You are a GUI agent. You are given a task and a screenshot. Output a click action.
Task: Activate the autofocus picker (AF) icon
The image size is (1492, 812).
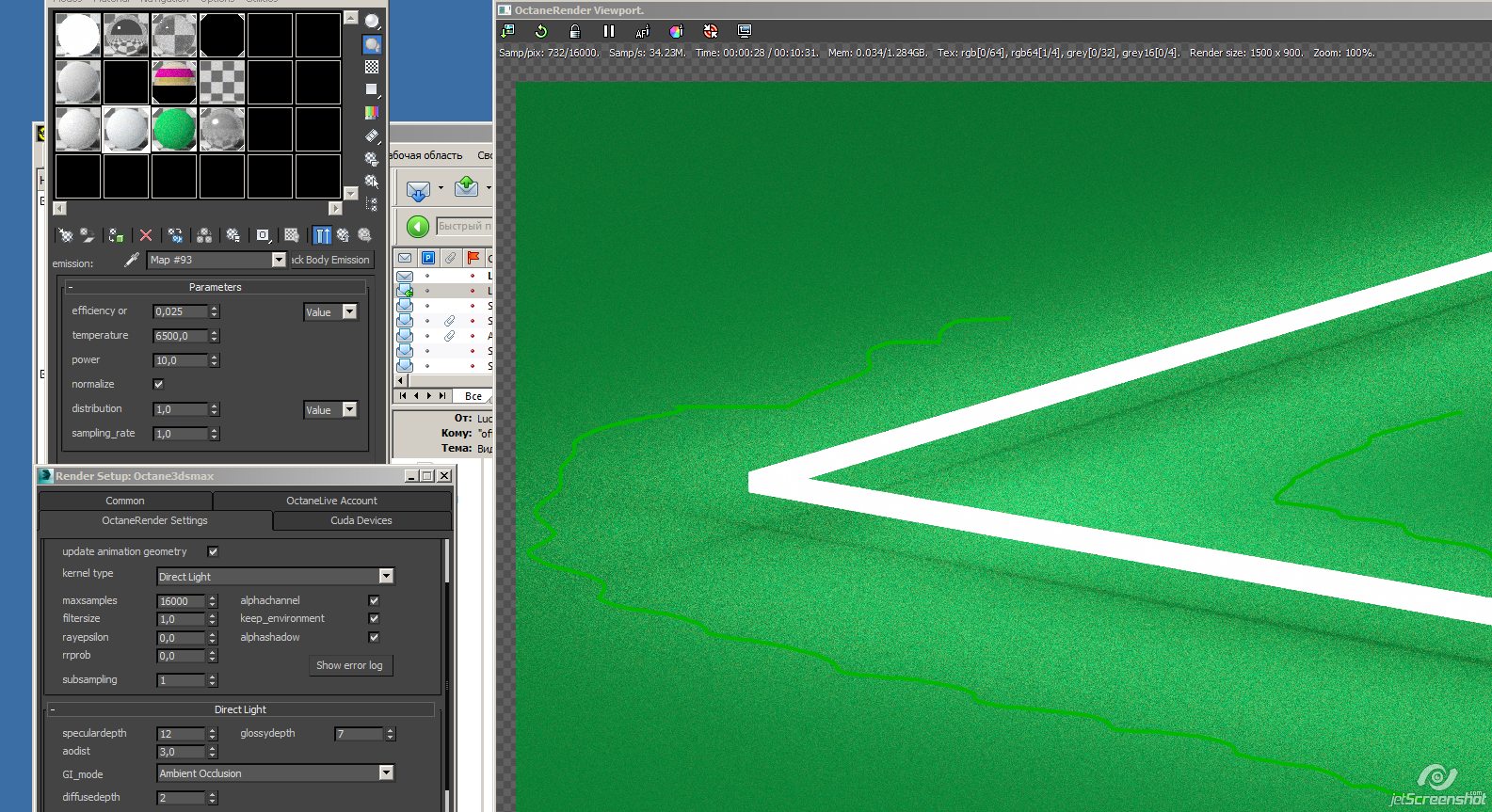pyautogui.click(x=643, y=31)
